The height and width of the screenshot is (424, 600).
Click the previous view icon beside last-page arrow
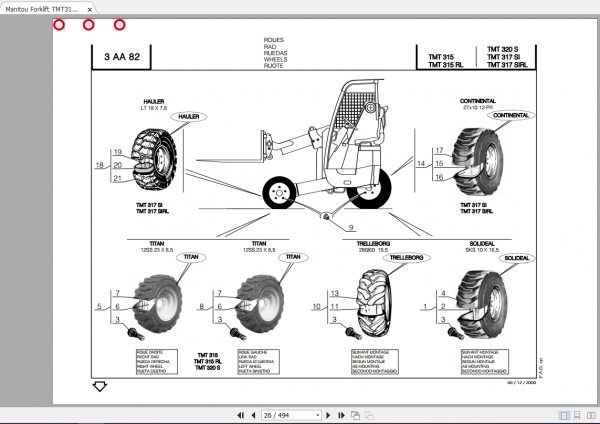point(355,415)
